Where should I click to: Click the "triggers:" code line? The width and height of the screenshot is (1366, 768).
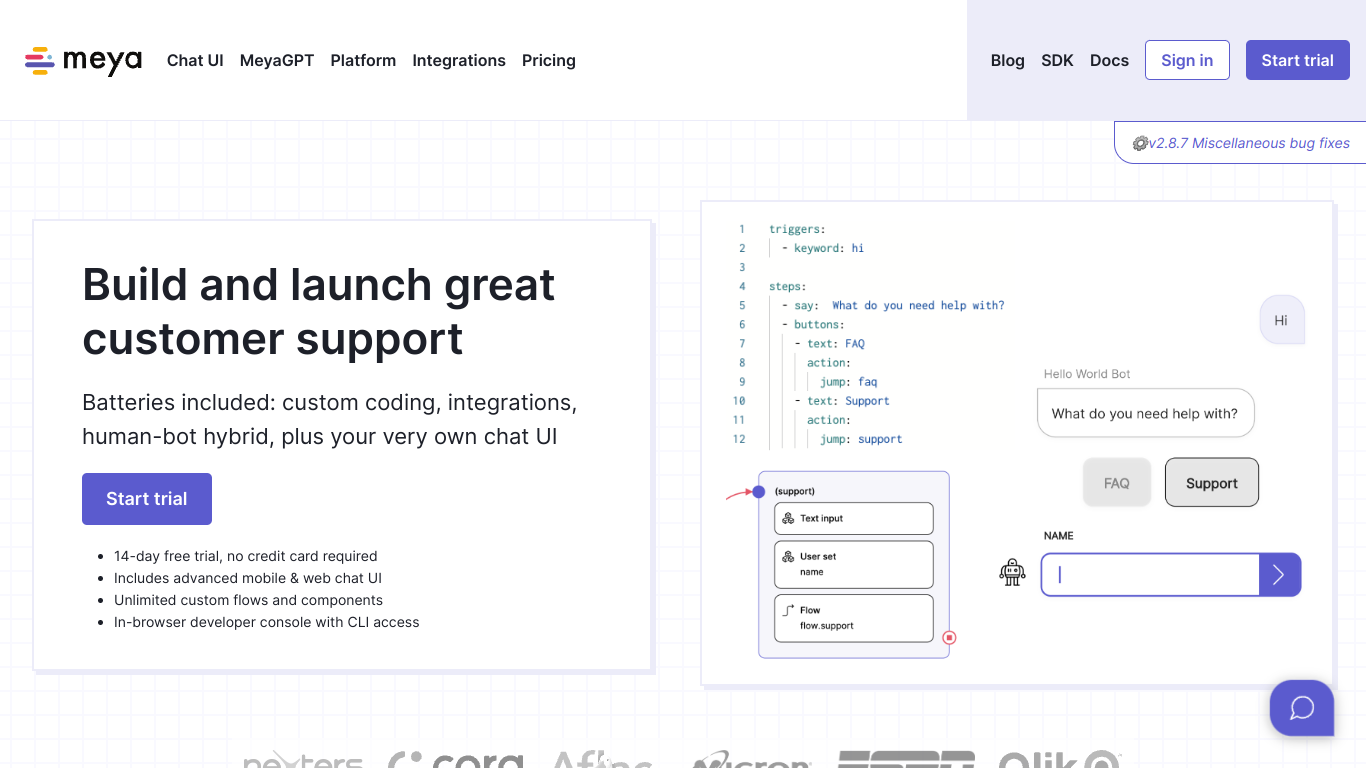click(x=797, y=229)
